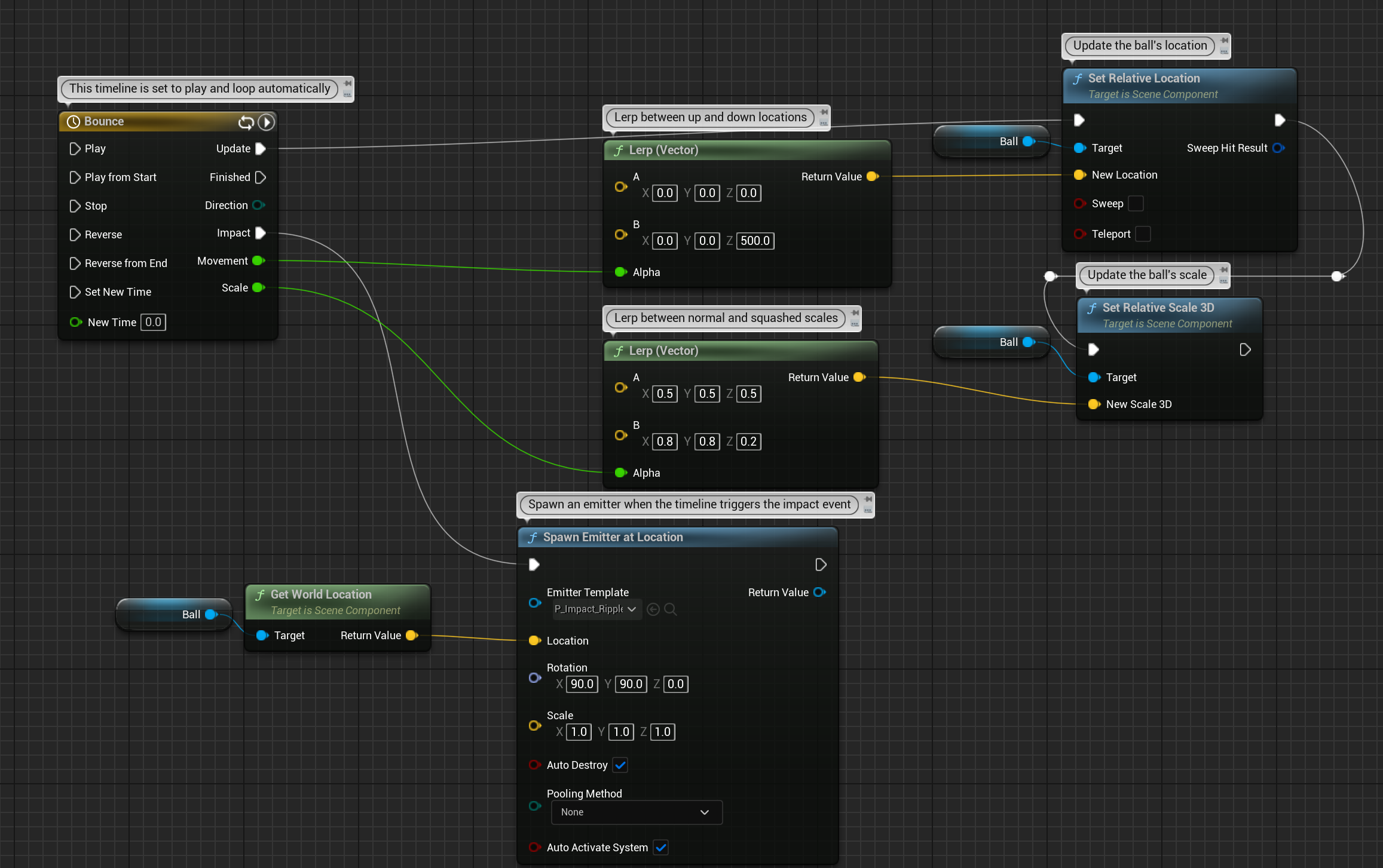The image size is (1383, 868).
Task: Click the Return Value pin of the Get World Location node
Action: pyautogui.click(x=412, y=636)
